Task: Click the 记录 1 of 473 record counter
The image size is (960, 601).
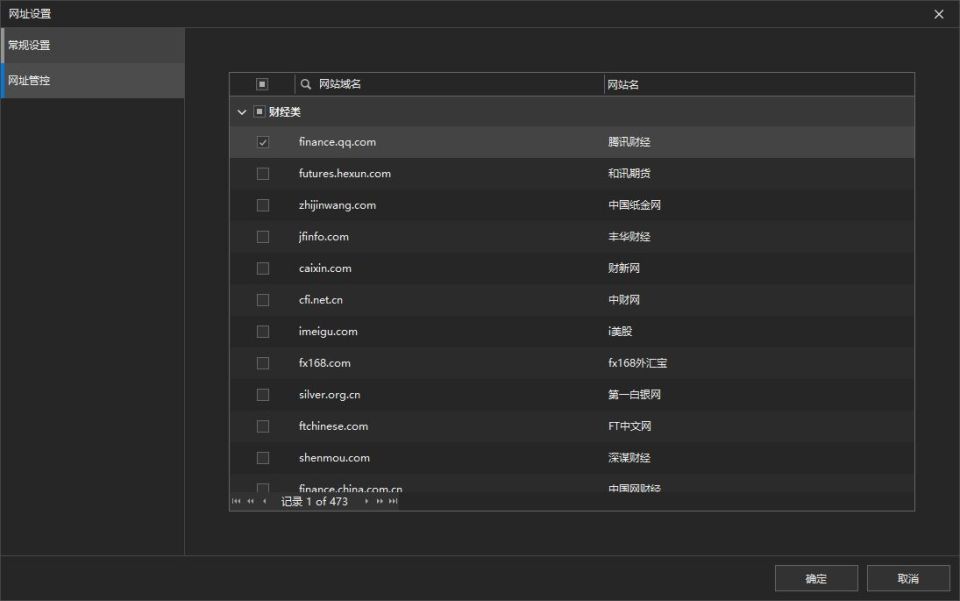Action: [x=314, y=501]
